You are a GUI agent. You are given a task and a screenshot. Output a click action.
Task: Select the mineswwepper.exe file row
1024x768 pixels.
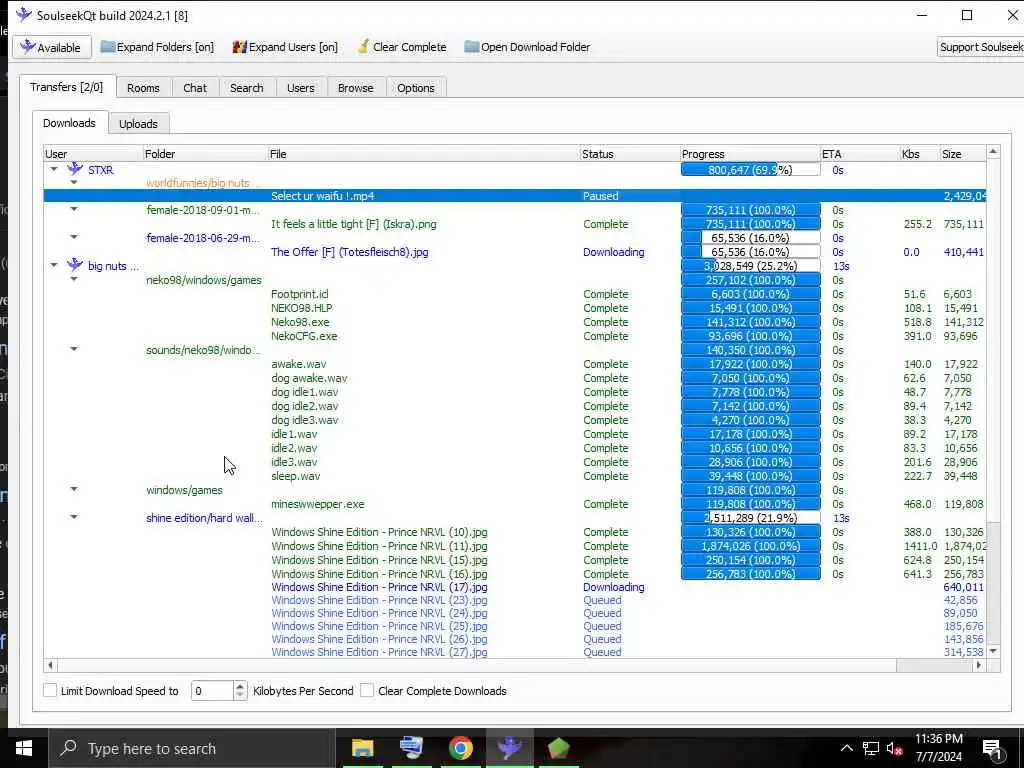point(515,504)
